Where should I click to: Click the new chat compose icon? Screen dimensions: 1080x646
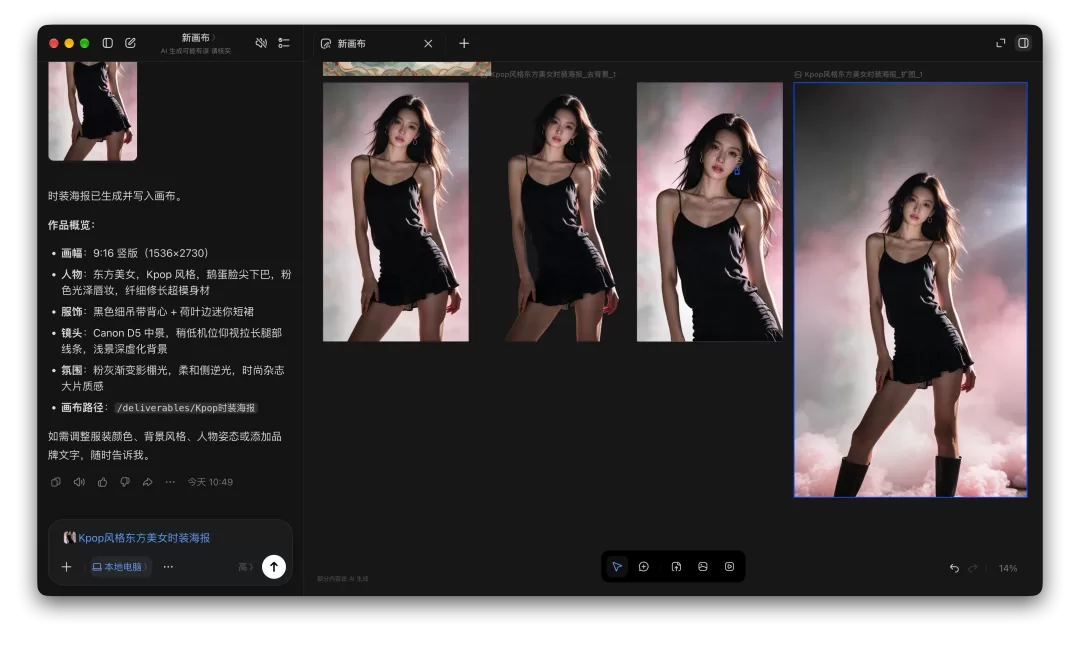coord(130,43)
